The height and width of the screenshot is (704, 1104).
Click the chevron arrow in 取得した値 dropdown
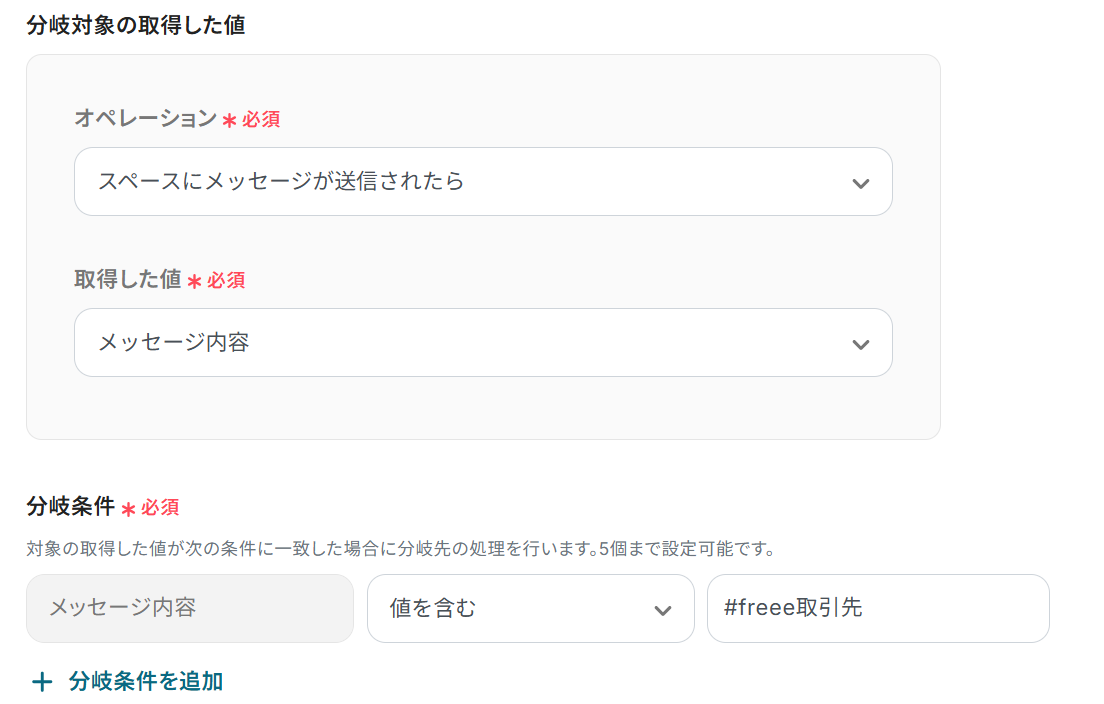point(860,344)
